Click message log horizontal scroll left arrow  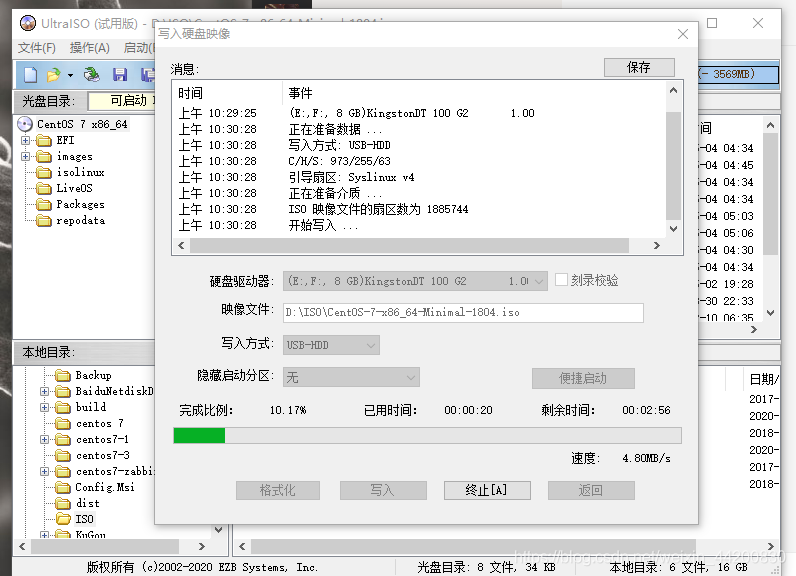tap(181, 246)
